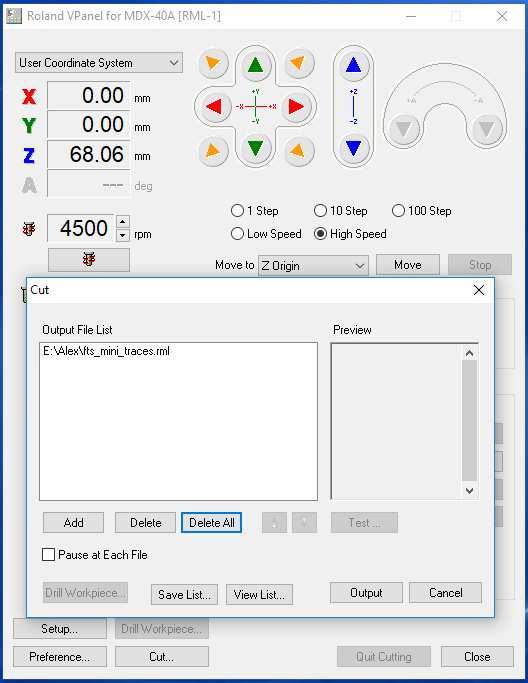The height and width of the screenshot is (683, 528).
Task: Click the Z coordinate 68.06 field
Action: 89,154
